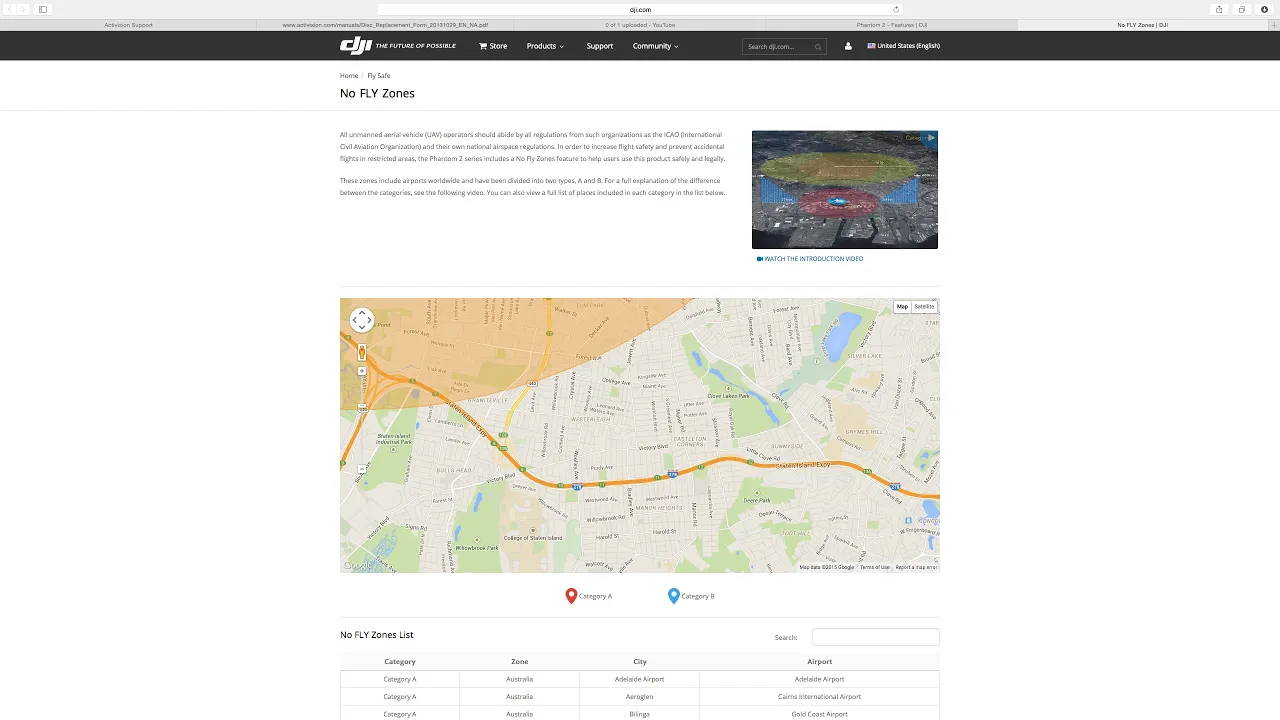The height and width of the screenshot is (720, 1280).
Task: Switch to Activision Support tab
Action: (128, 25)
